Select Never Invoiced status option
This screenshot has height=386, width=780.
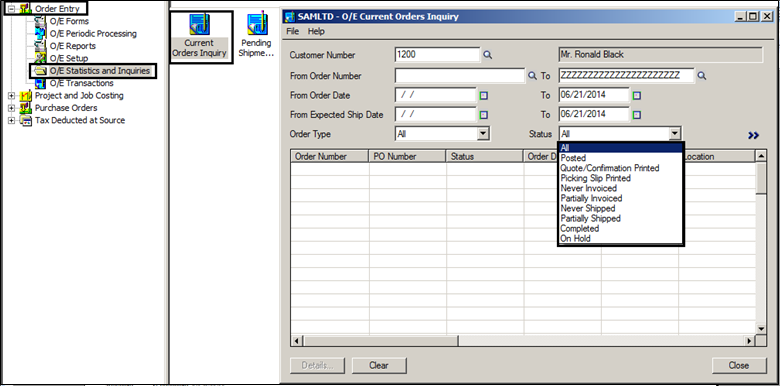pyautogui.click(x=620, y=188)
